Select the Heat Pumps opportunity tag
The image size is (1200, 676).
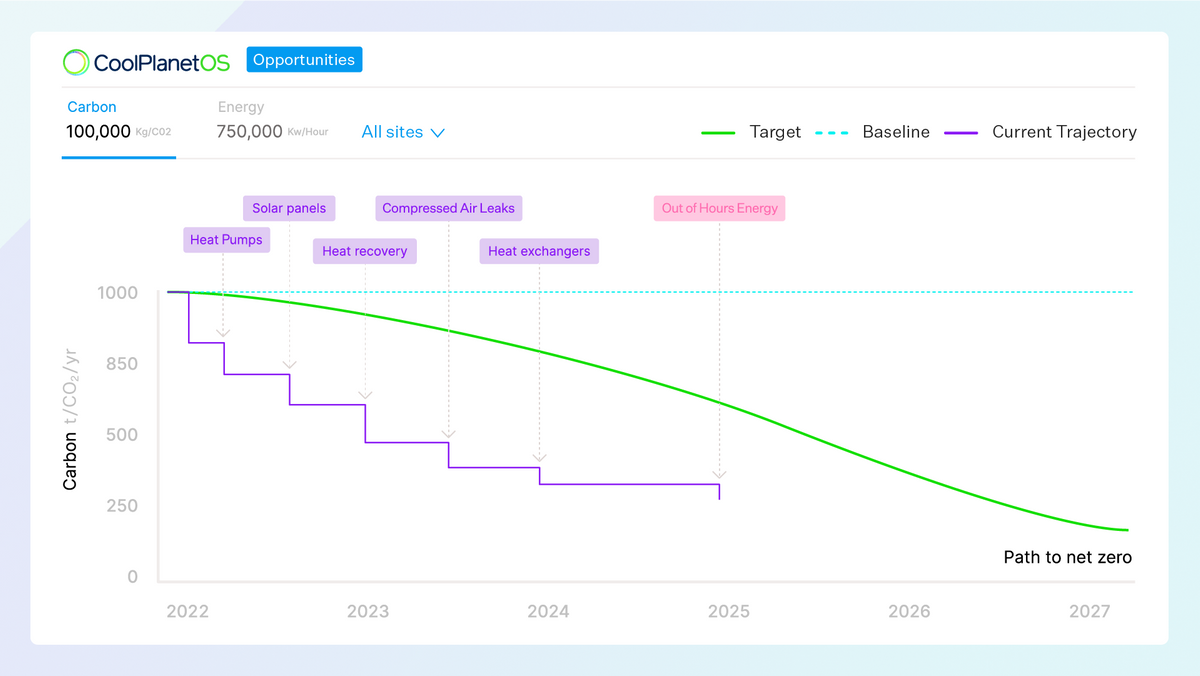pos(226,240)
